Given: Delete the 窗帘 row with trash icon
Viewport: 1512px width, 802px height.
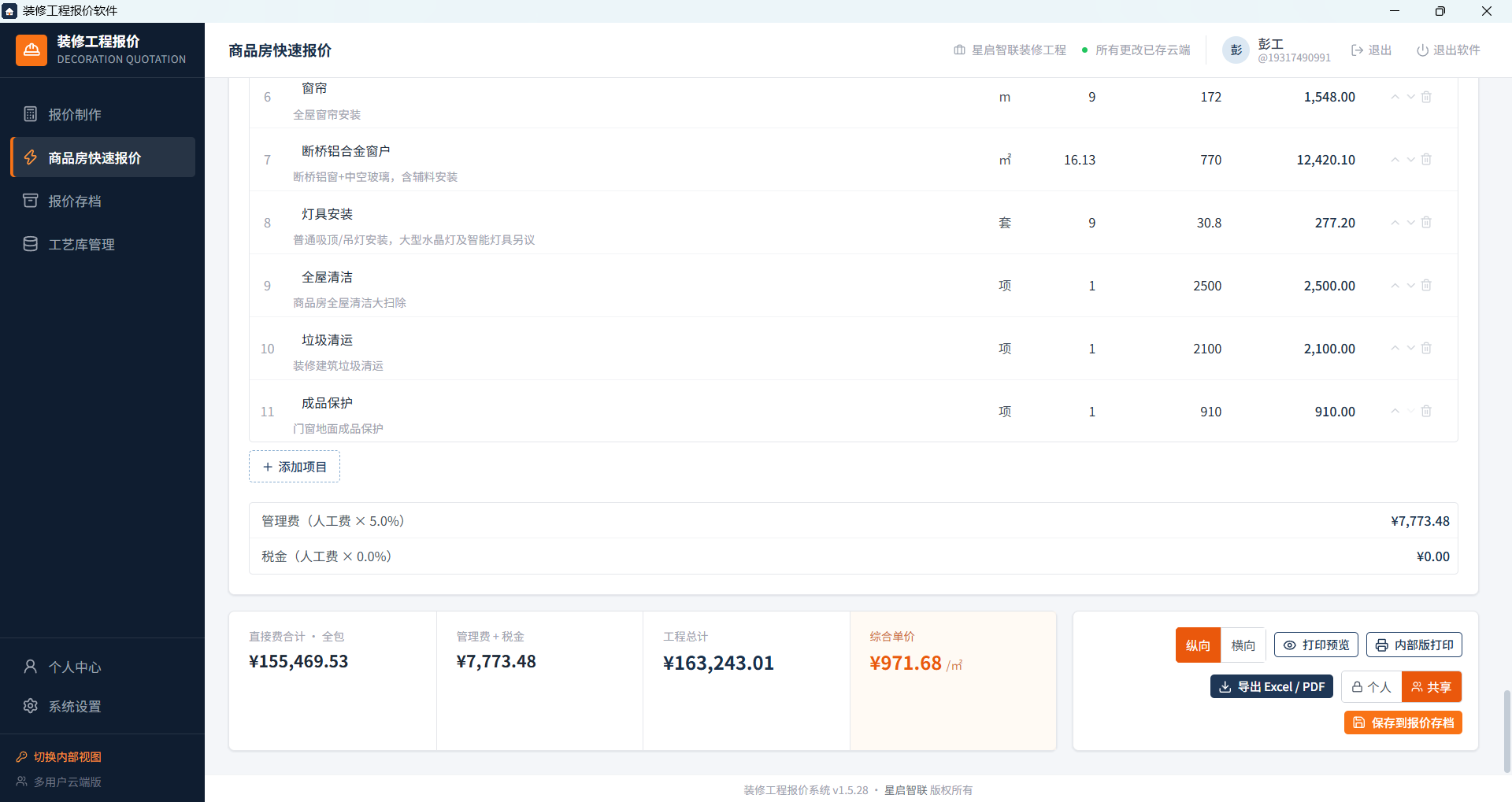Looking at the screenshot, I should click(x=1426, y=97).
